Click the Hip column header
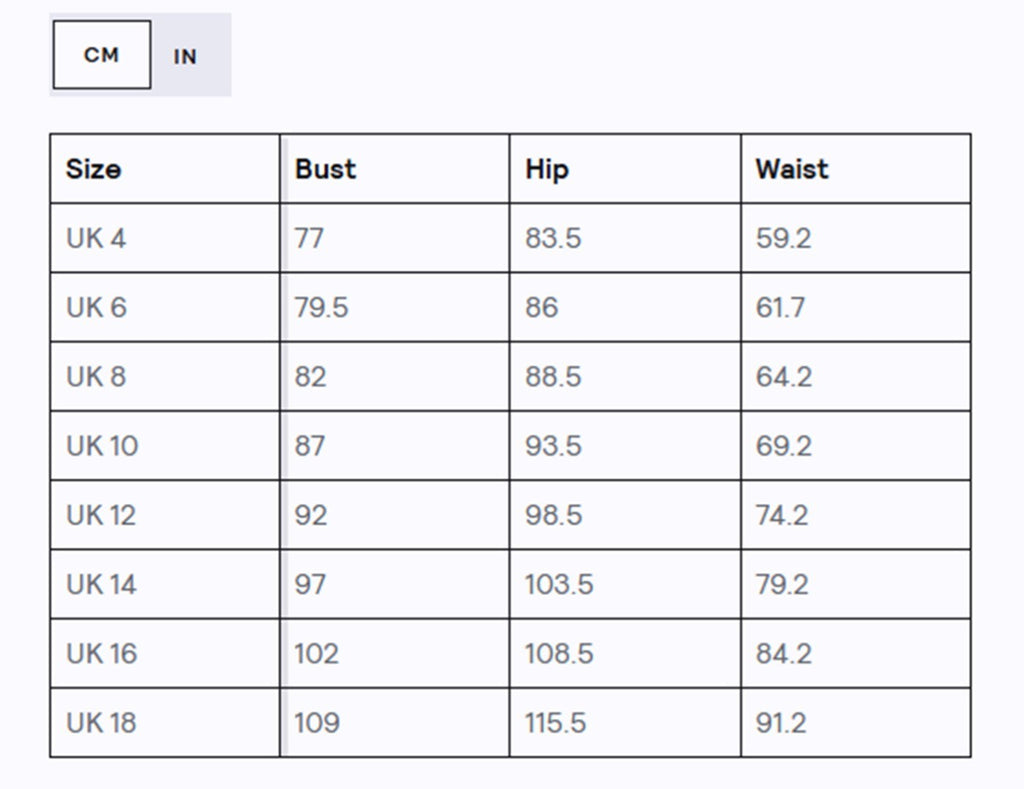Viewport: 1024px width, 789px height. (546, 169)
